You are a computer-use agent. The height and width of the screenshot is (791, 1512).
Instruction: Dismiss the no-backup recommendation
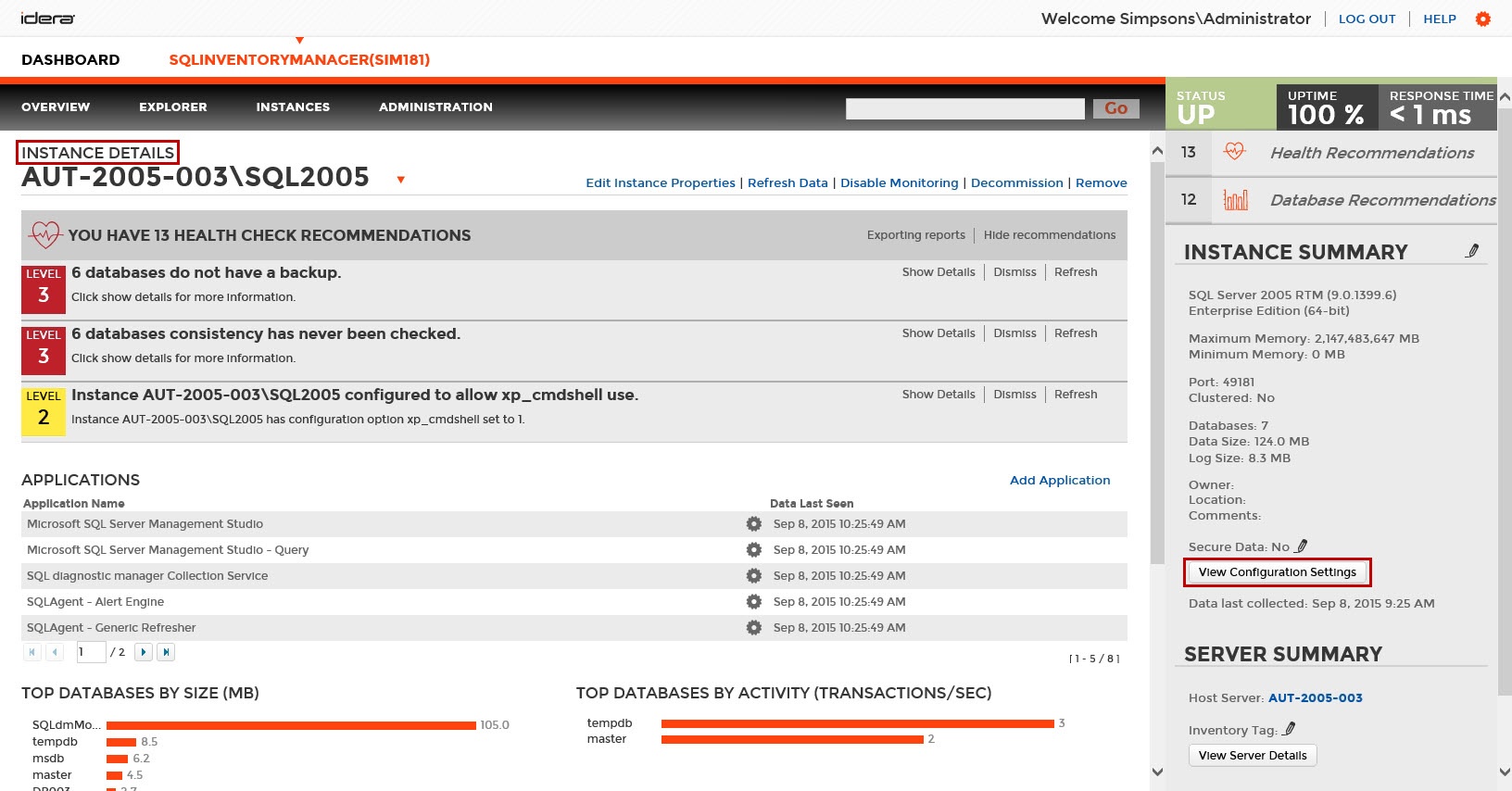[x=1015, y=272]
